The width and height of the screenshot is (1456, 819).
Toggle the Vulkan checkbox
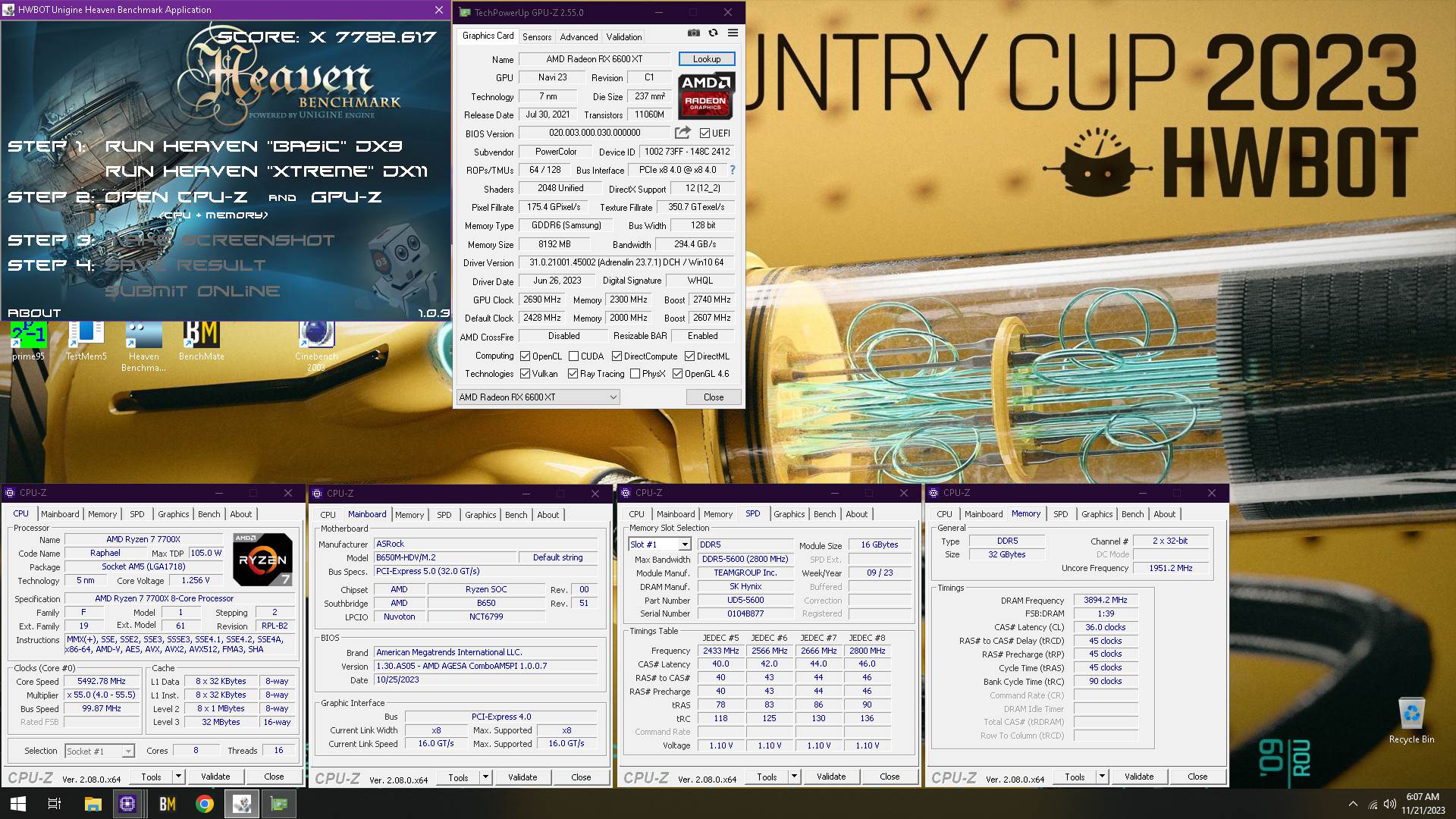coord(525,374)
